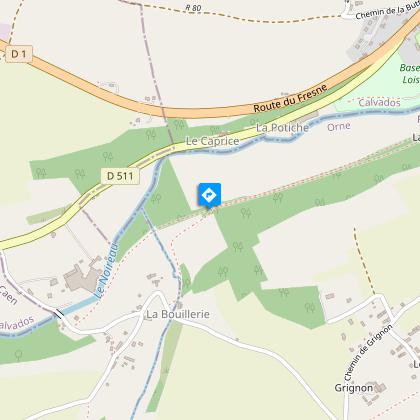Image resolution: width=420 pixels, height=420 pixels.
Task: Click the Le Noireau river label
Action: [x=106, y=270]
